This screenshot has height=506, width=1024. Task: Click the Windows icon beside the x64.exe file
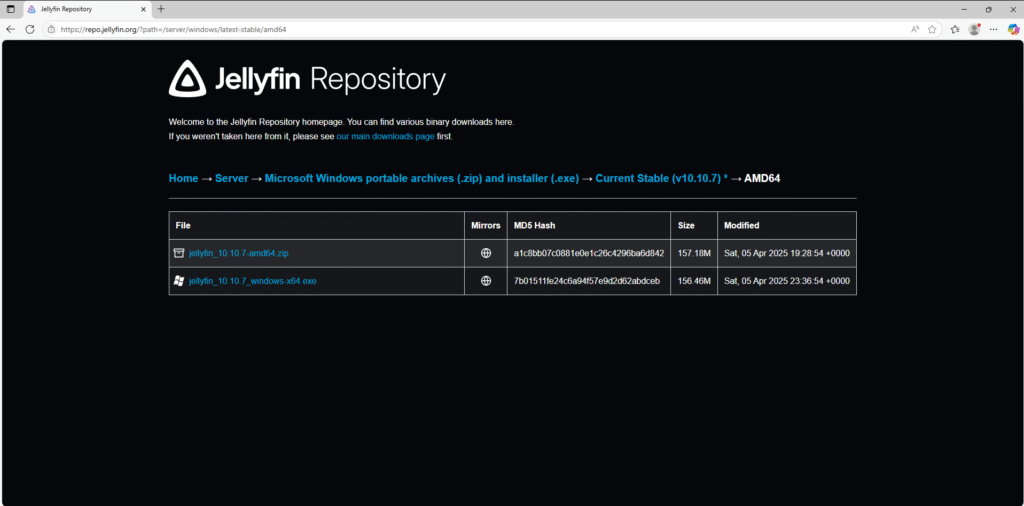click(x=179, y=281)
